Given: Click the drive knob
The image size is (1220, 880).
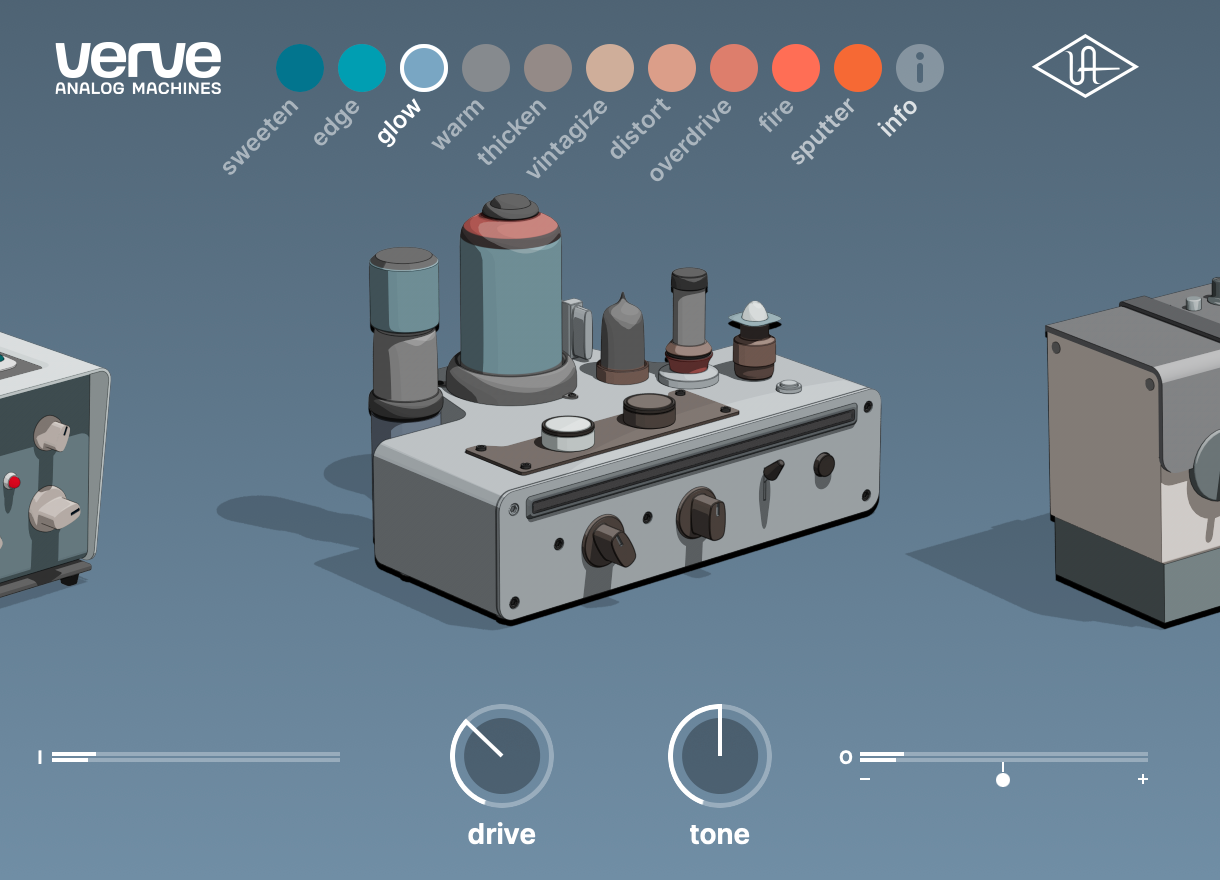Looking at the screenshot, I should 502,756.
